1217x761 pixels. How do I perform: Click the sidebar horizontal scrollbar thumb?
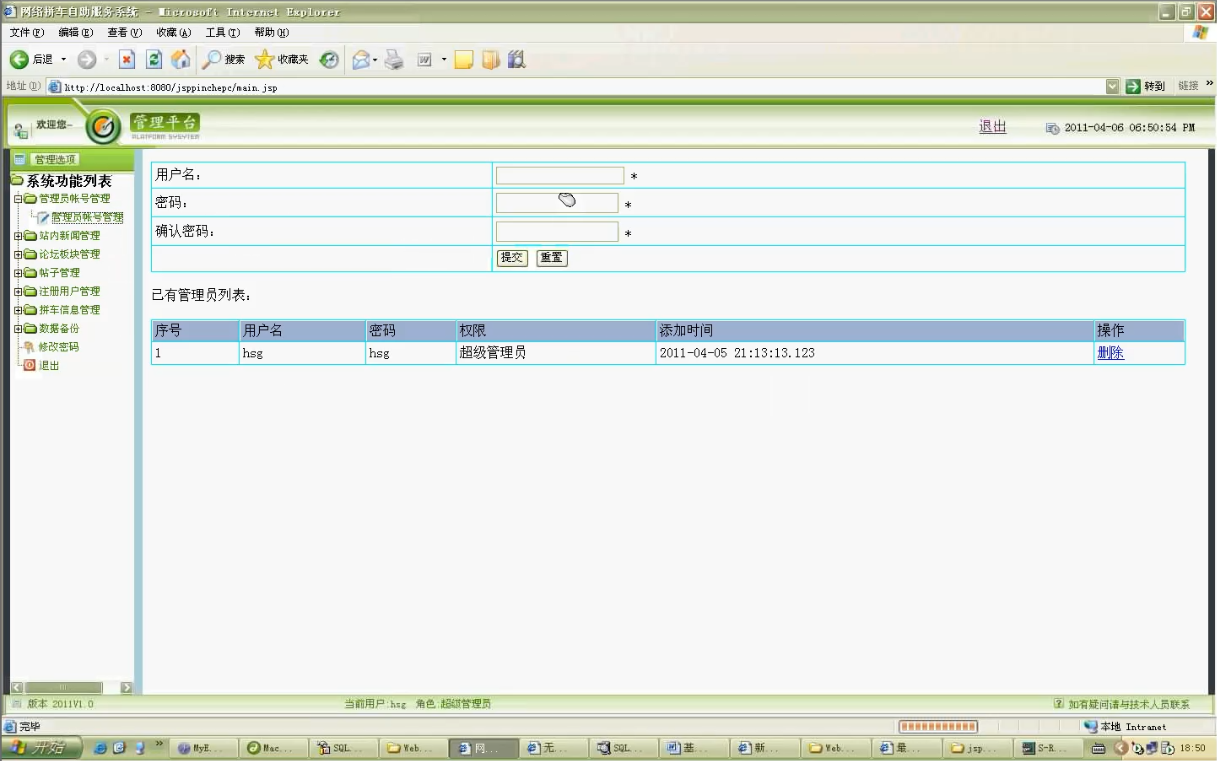coord(63,688)
